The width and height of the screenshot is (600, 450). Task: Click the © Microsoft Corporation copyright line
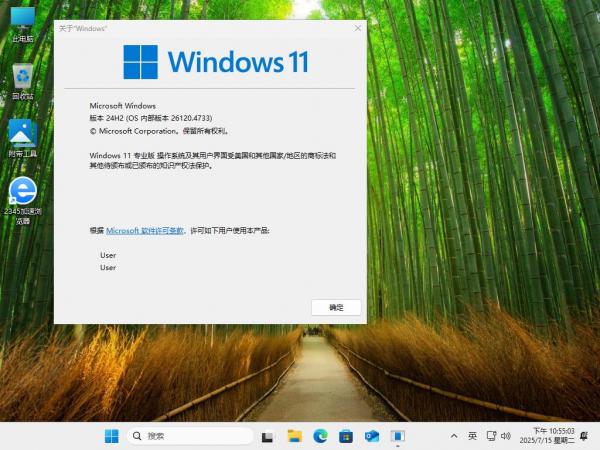tap(159, 131)
